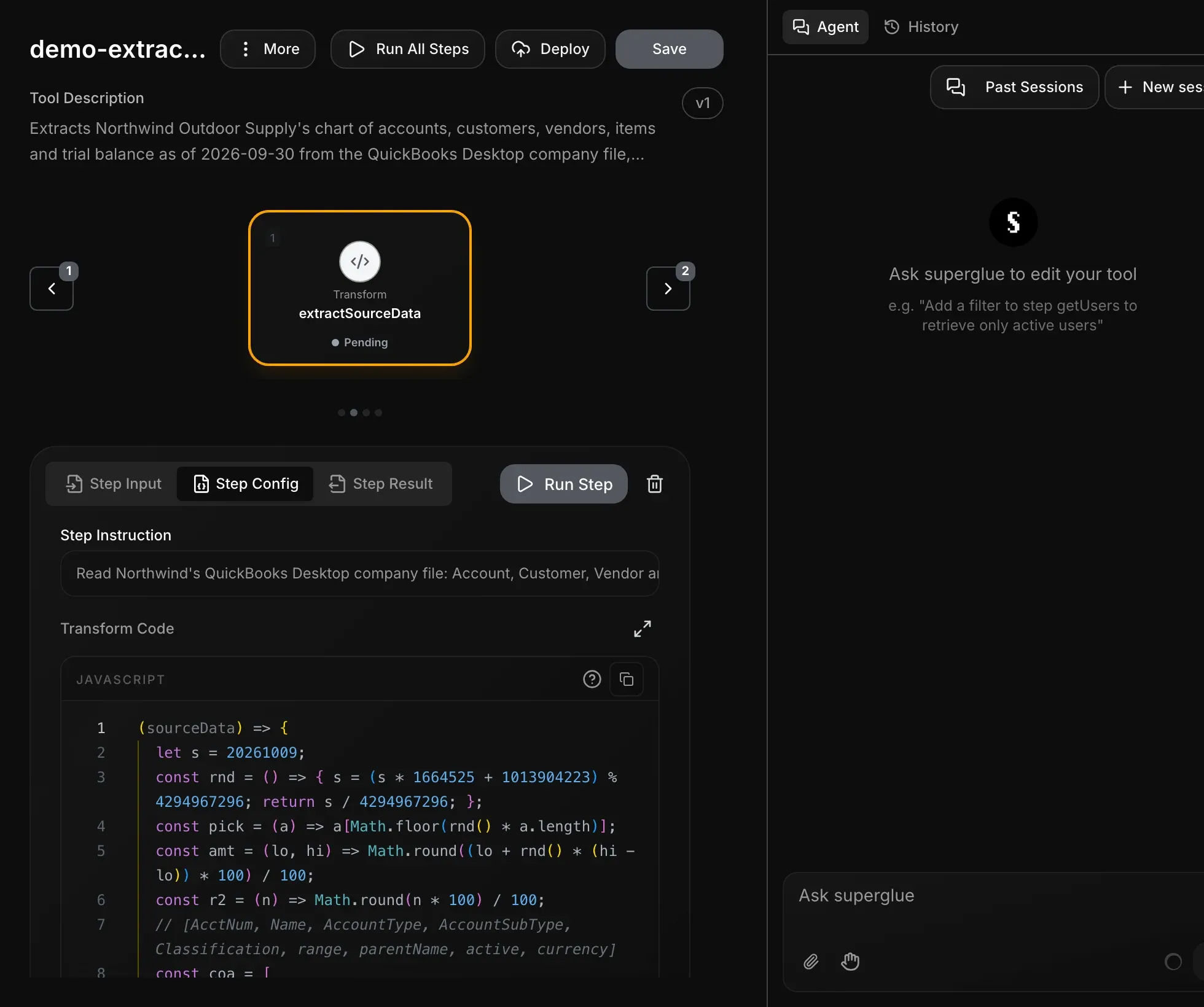1204x1007 pixels.
Task: Click the demo-extrac... tool title
Action: coord(117,49)
